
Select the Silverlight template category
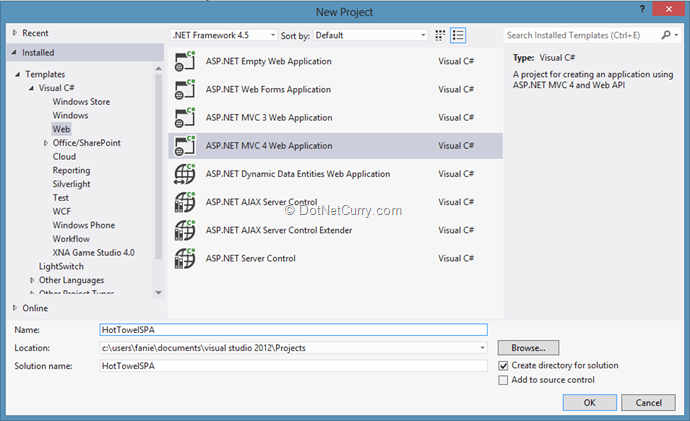[x=71, y=184]
